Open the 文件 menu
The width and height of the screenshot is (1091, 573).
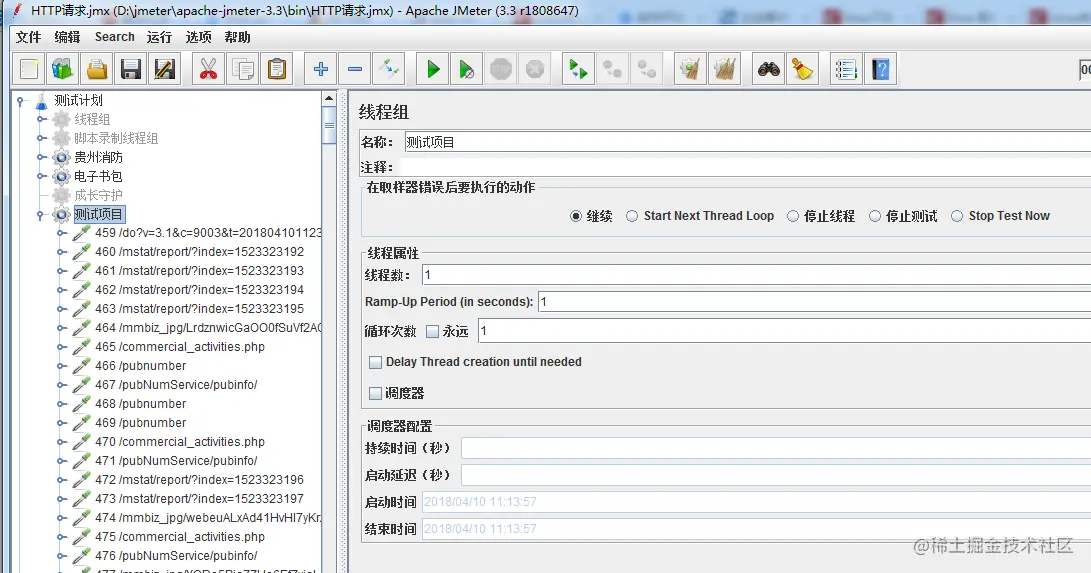click(29, 37)
